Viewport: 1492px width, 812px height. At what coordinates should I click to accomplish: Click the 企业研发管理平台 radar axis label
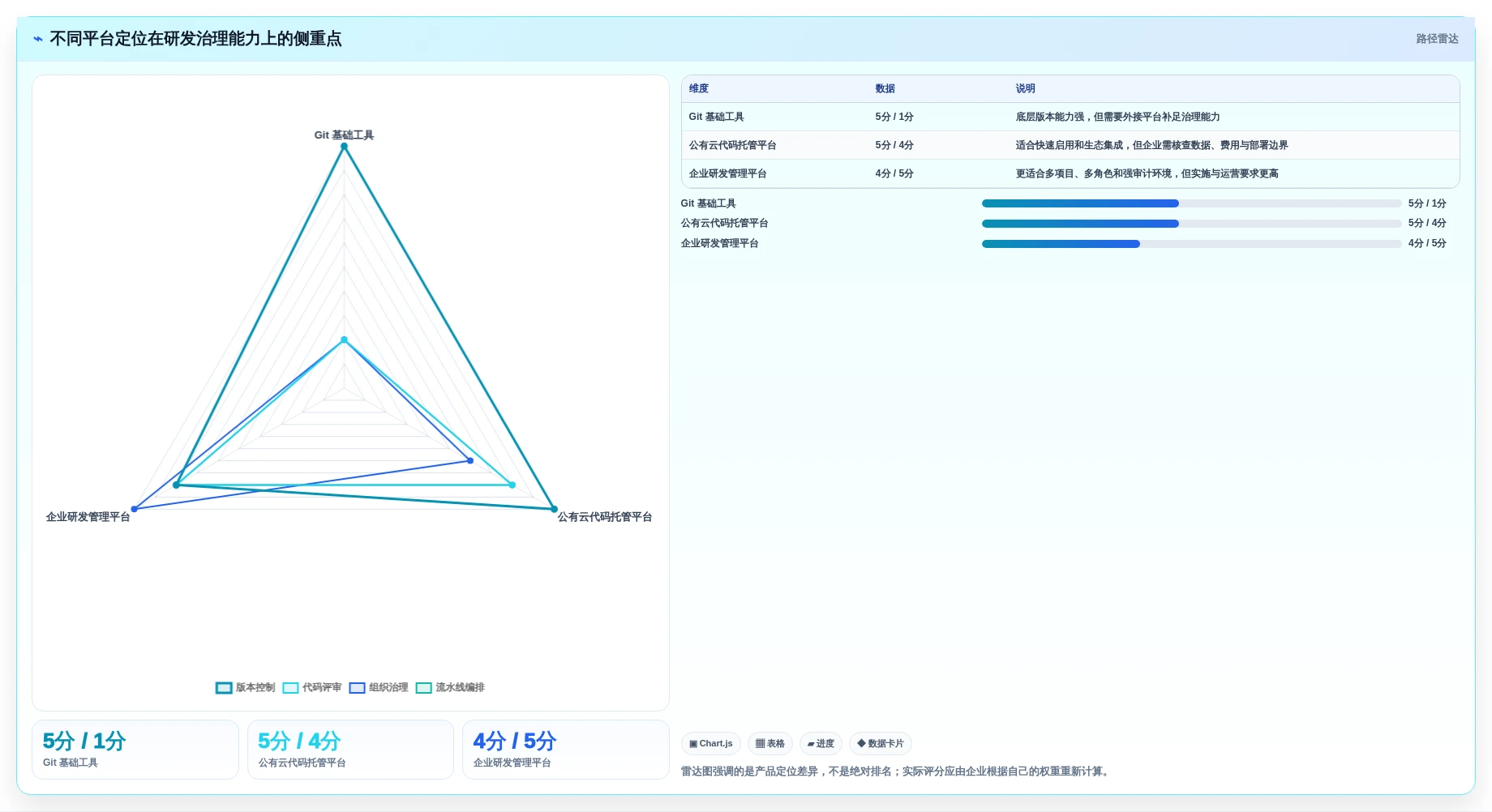click(x=88, y=517)
